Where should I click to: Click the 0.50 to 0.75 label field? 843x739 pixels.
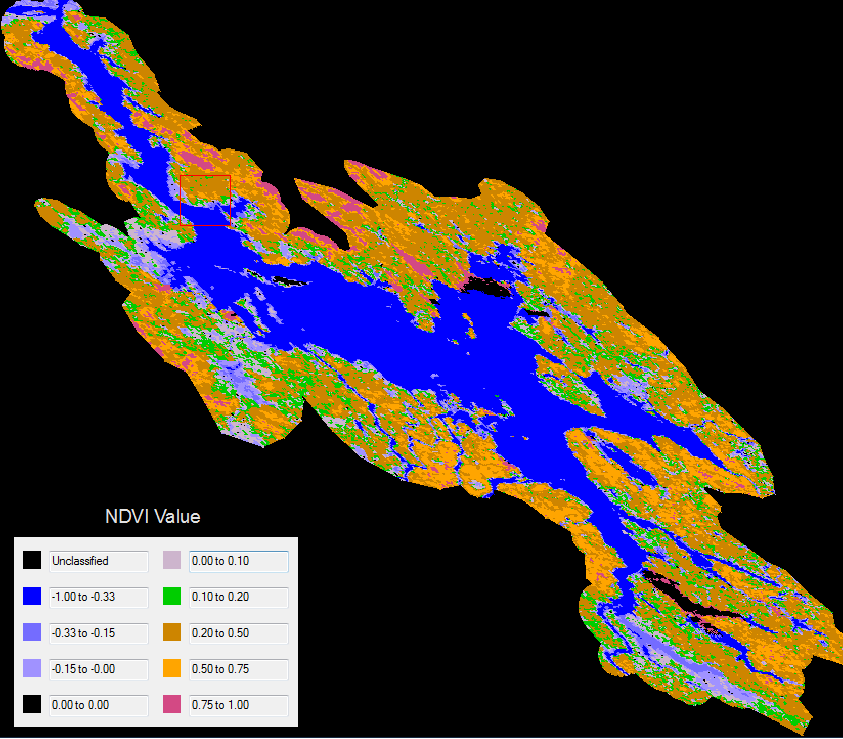[239, 669]
